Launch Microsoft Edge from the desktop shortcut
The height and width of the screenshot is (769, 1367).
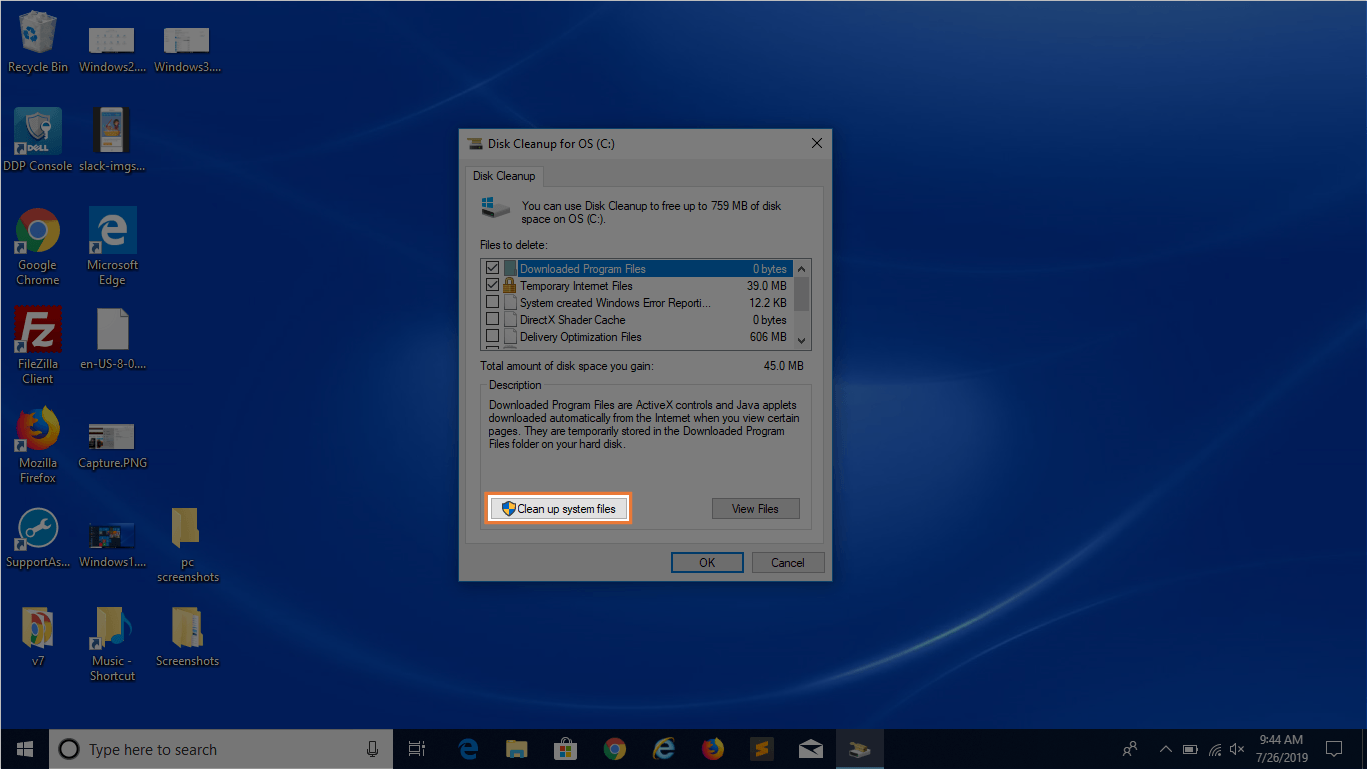(112, 246)
